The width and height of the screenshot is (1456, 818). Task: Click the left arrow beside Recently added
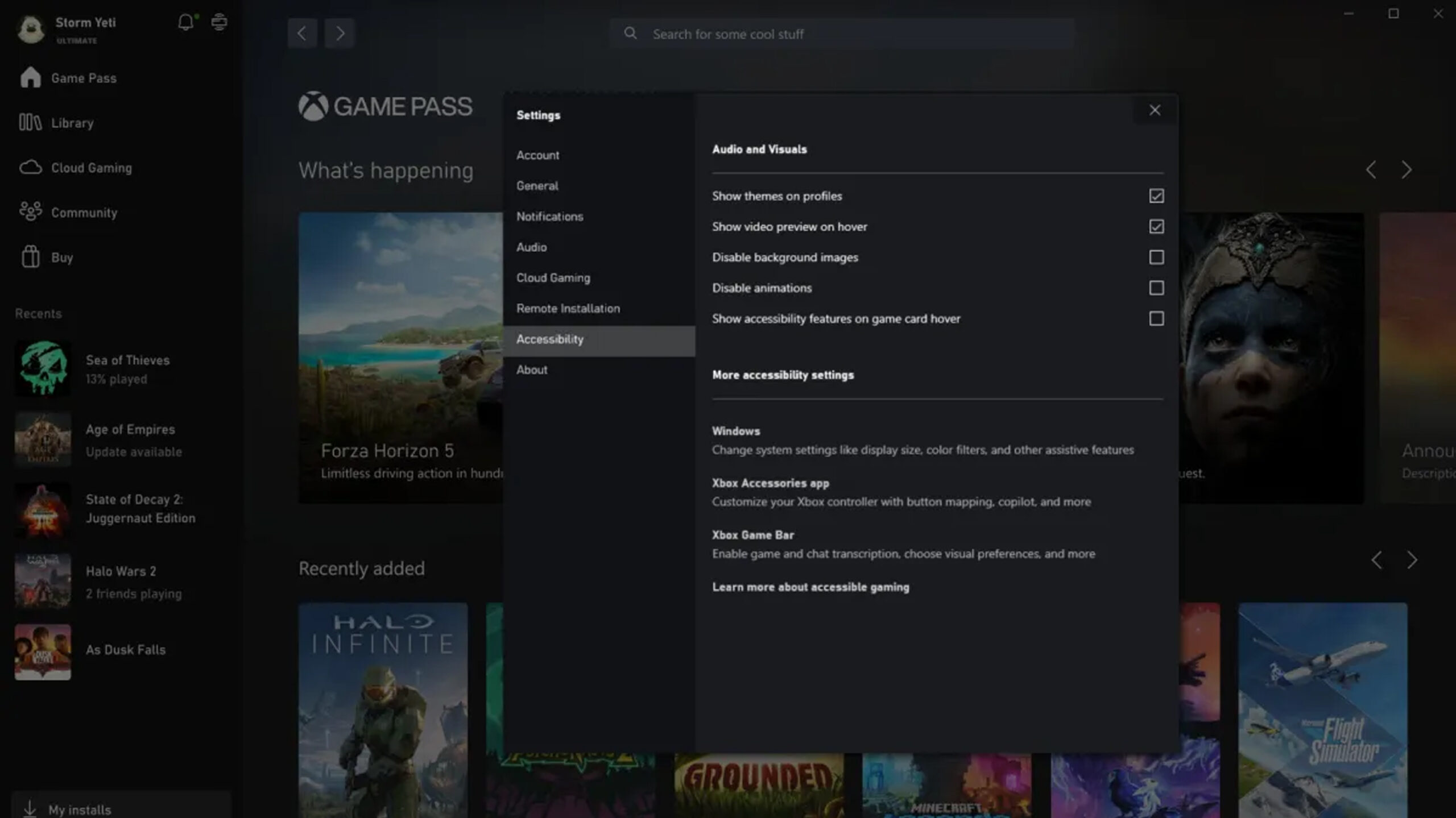pos(1376,559)
